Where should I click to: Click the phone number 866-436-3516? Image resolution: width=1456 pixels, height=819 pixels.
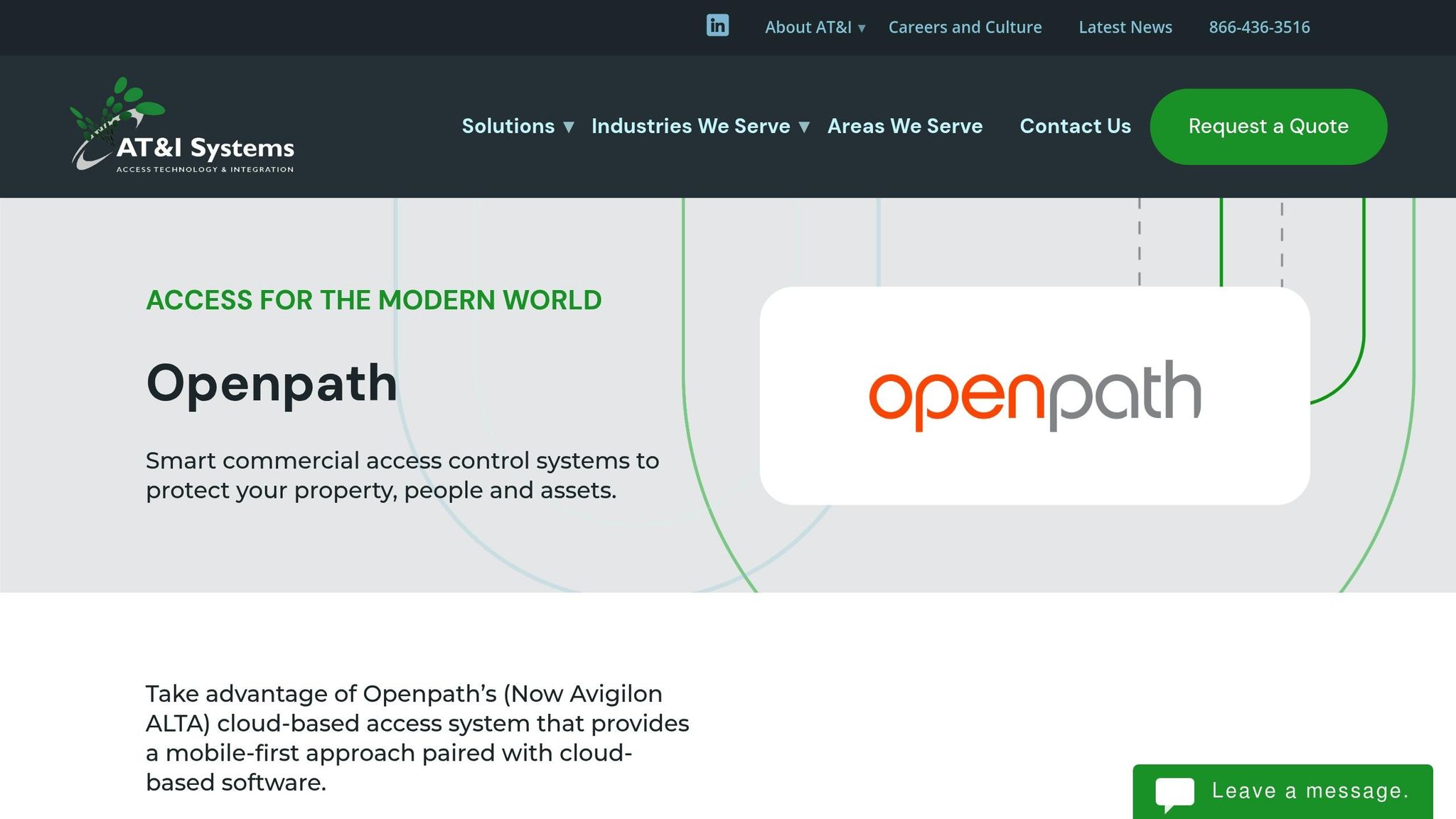click(1260, 27)
